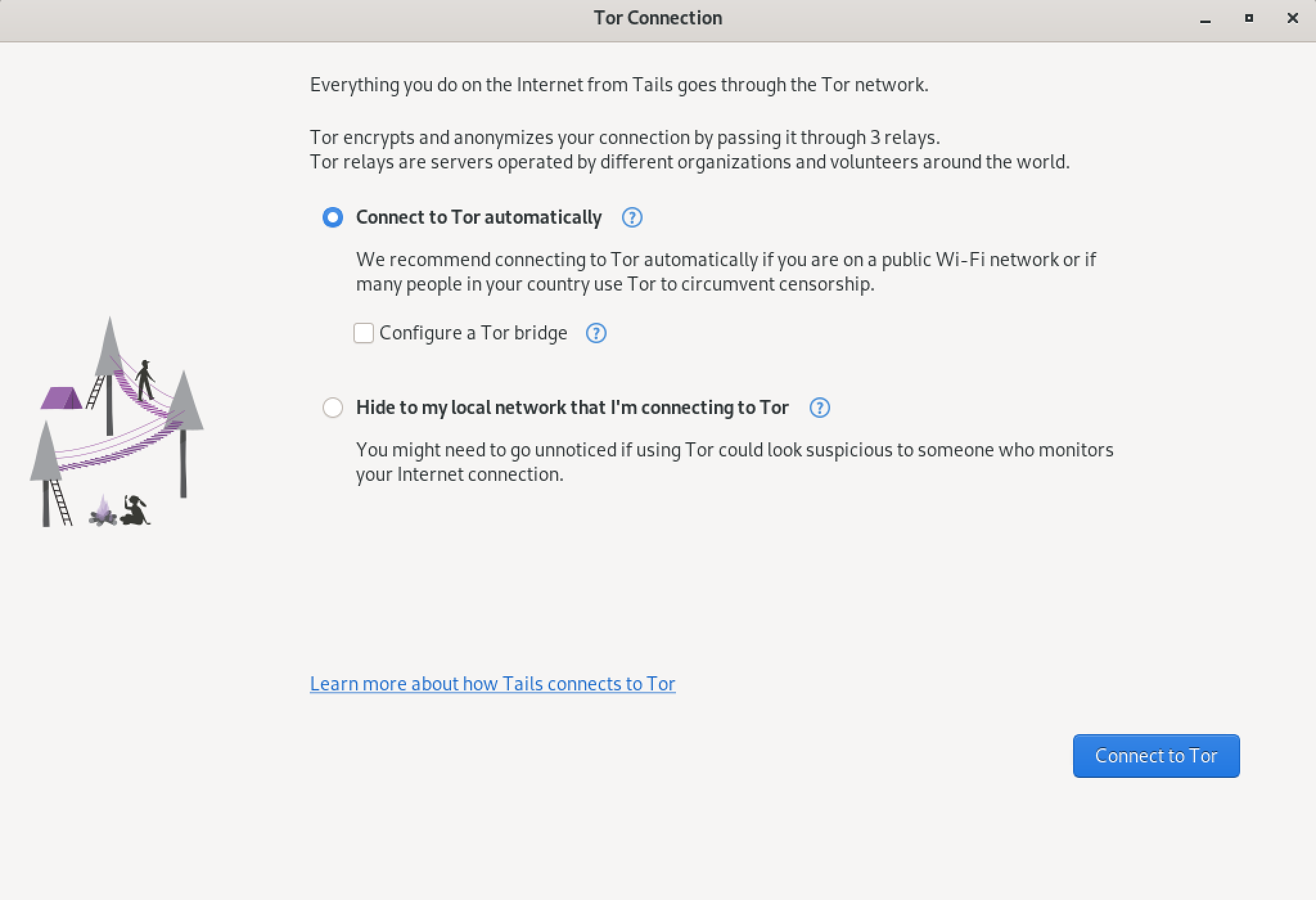The height and width of the screenshot is (900, 1316).
Task: Click Connect to Tor to start connecting
Action: tap(1155, 756)
